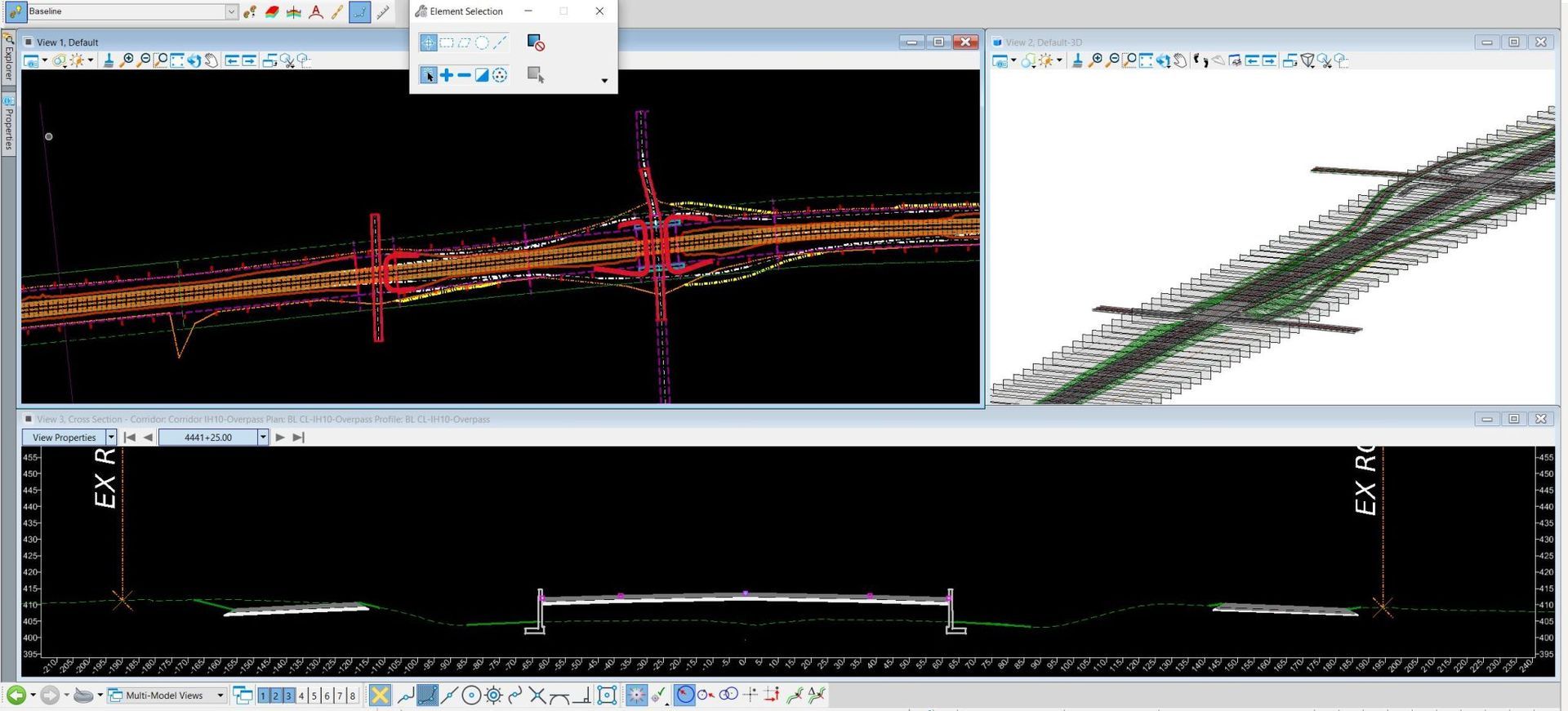Choose the Walk footprints tool in View 2

click(1200, 60)
